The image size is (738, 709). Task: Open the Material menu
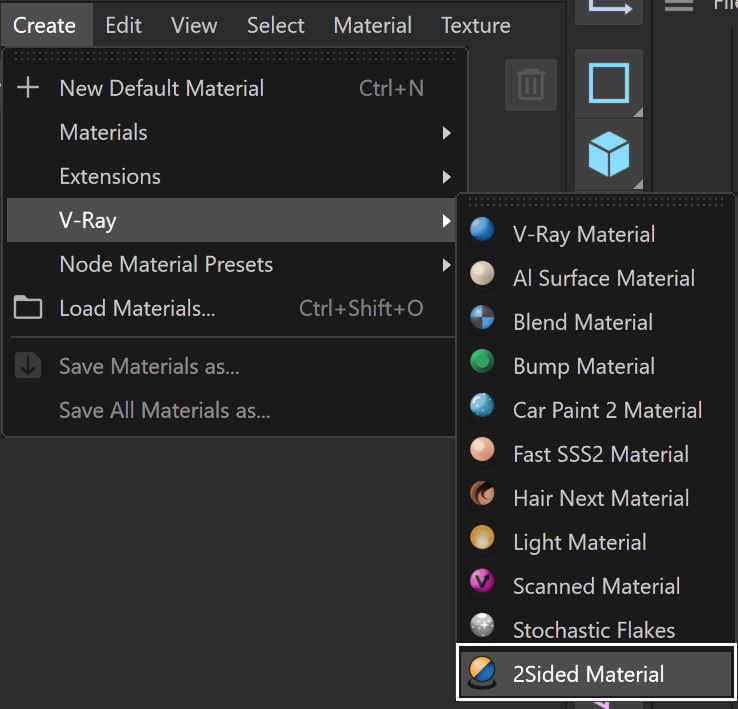[x=372, y=25]
